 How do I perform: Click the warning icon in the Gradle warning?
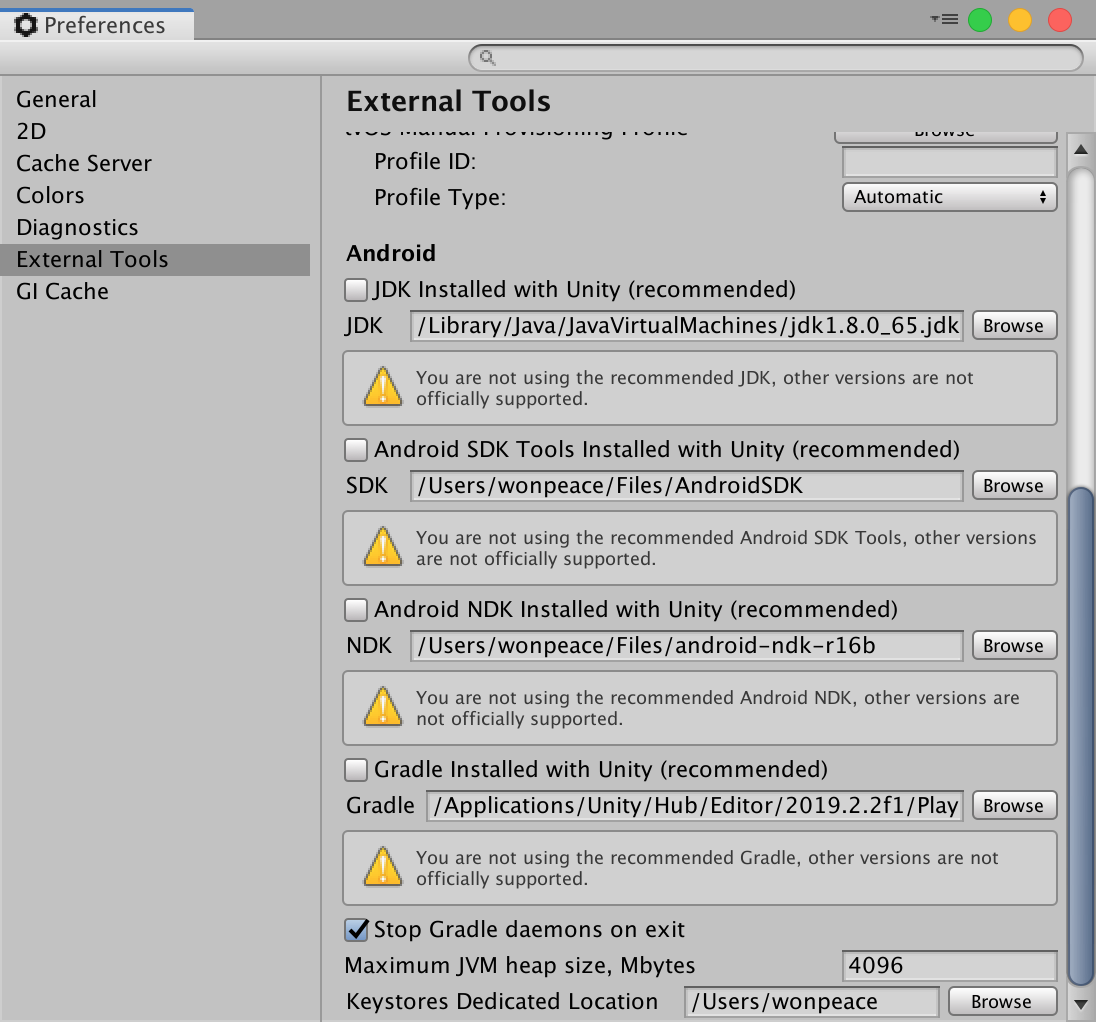coord(381,868)
